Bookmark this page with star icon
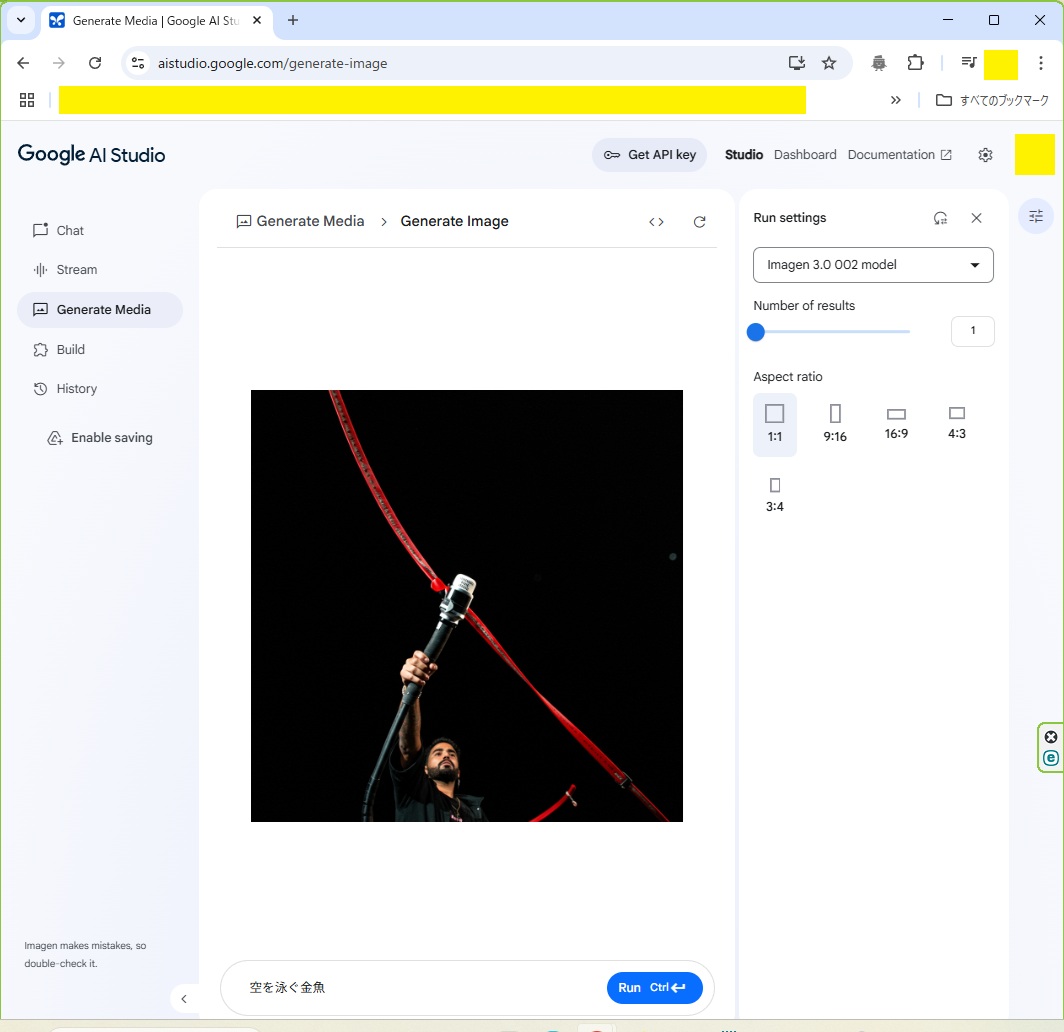 coord(829,63)
